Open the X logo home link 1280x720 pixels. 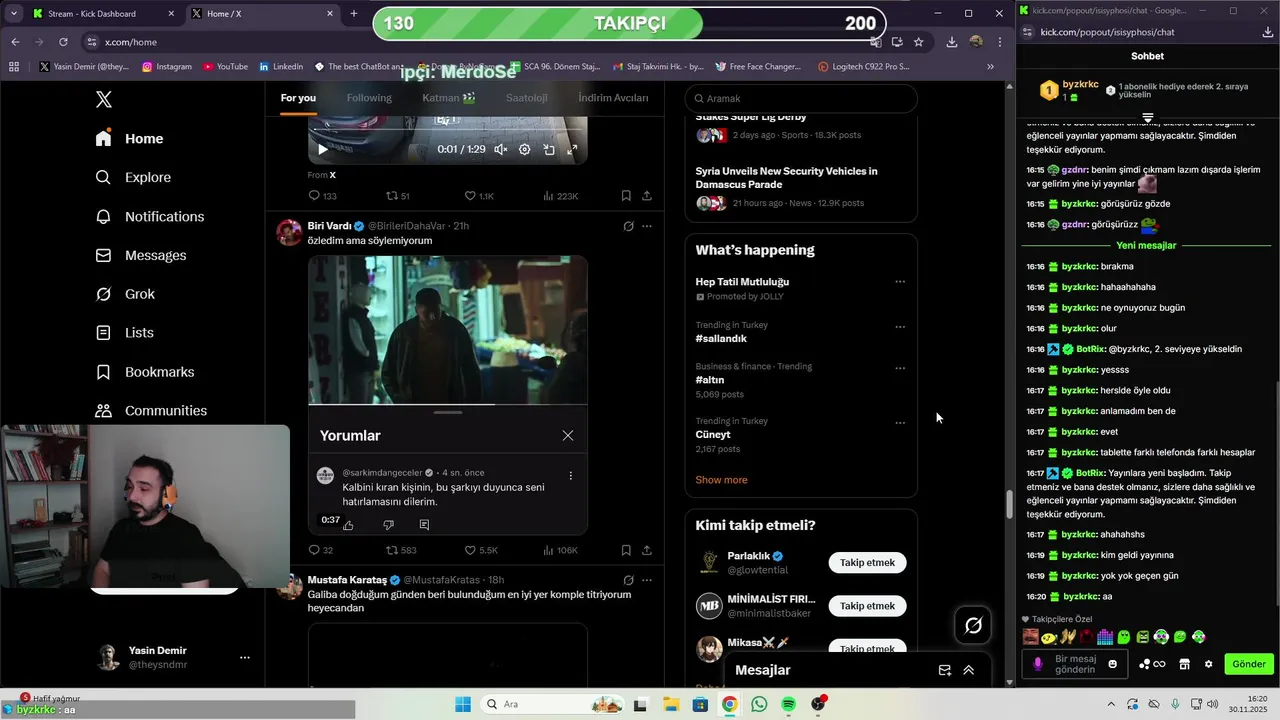[104, 99]
